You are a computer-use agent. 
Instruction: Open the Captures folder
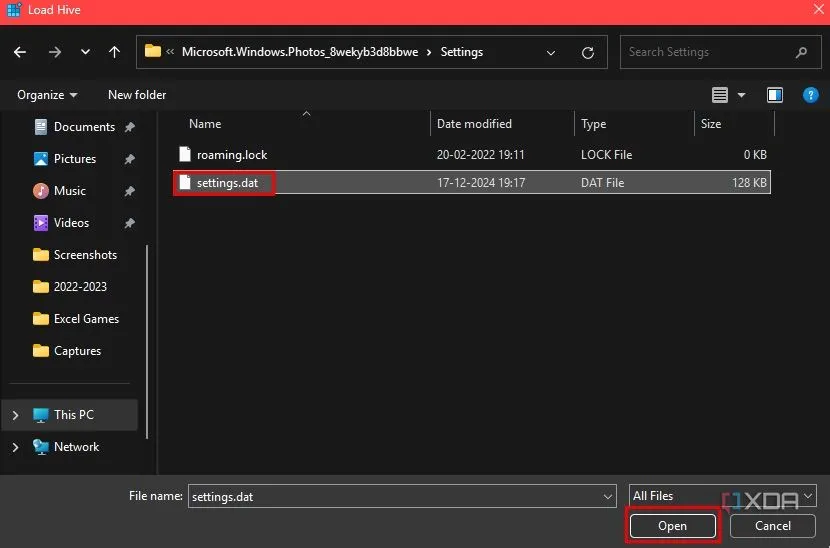tap(77, 351)
